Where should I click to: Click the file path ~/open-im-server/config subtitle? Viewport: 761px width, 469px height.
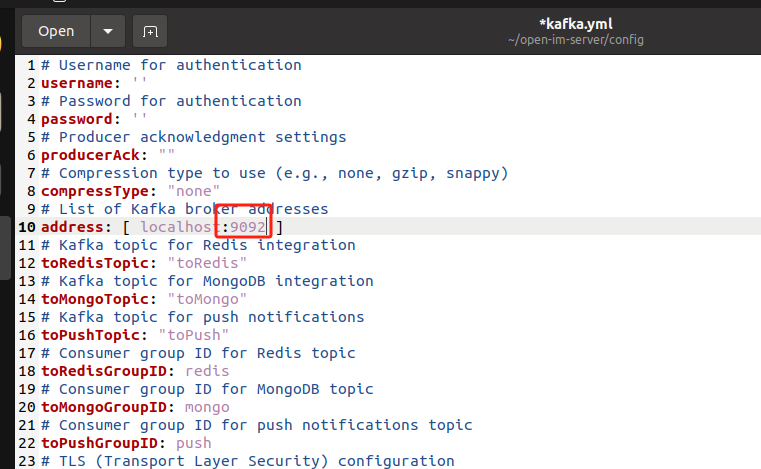point(575,40)
